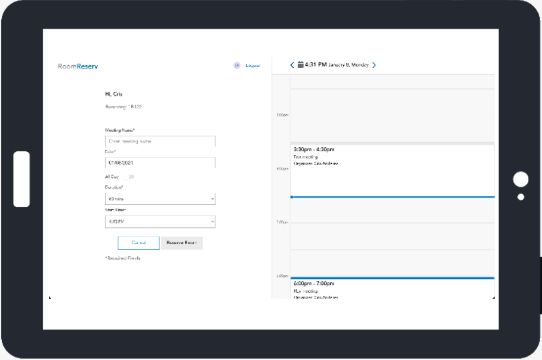Image resolution: width=542 pixels, height=360 pixels.
Task: Go to previous day with left chevron
Action: pyautogui.click(x=292, y=65)
